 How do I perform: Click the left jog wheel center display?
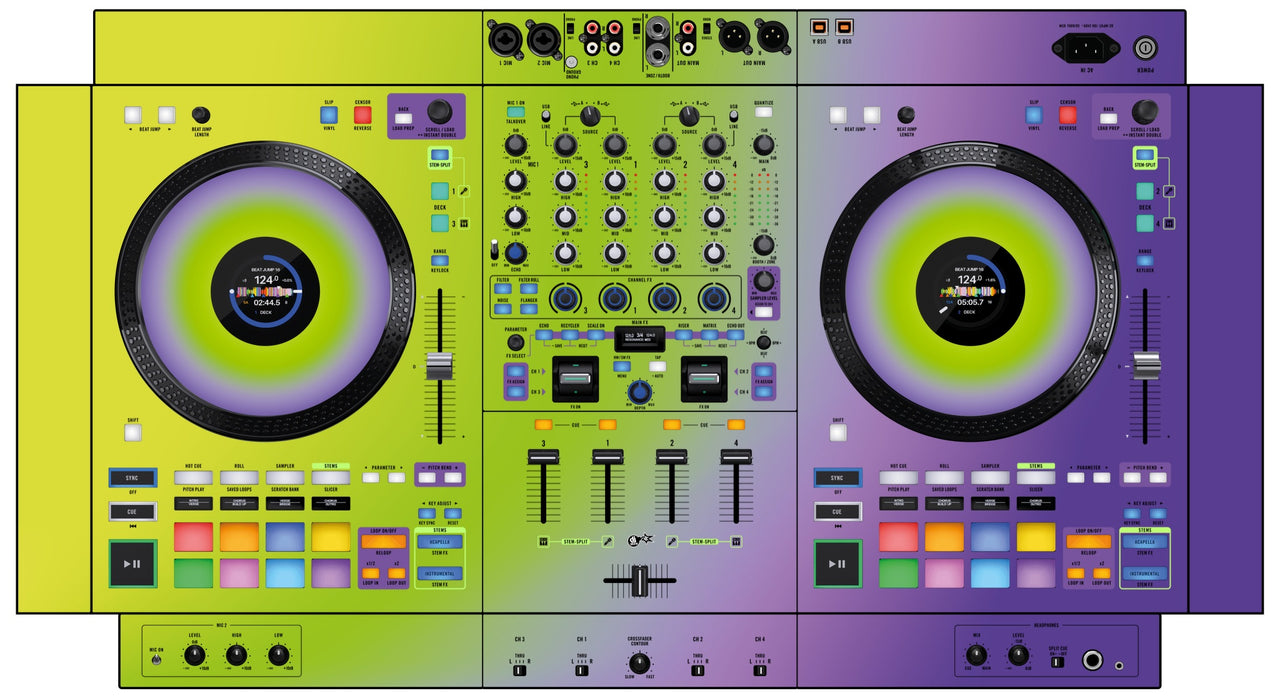coord(265,290)
